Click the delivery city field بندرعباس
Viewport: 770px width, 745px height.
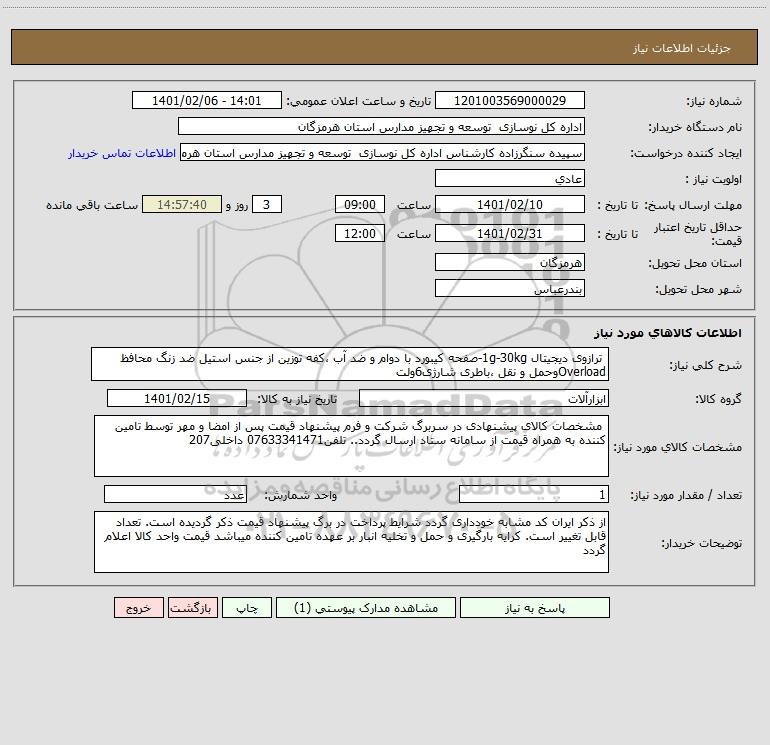click(510, 289)
